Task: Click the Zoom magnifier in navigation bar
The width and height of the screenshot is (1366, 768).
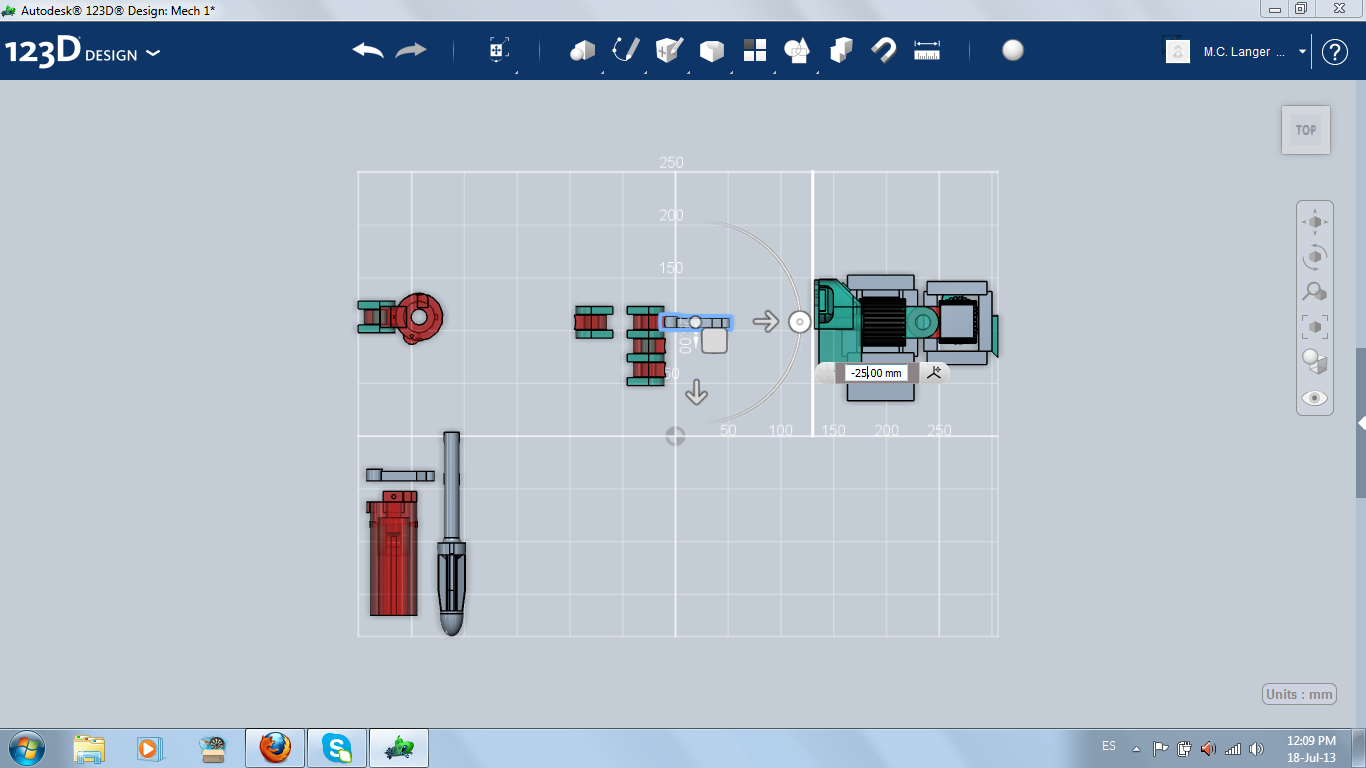Action: [1315, 292]
